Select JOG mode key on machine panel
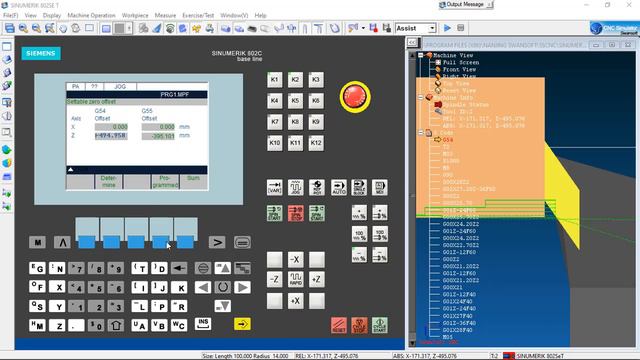The height and width of the screenshot is (360, 640). [x=296, y=187]
